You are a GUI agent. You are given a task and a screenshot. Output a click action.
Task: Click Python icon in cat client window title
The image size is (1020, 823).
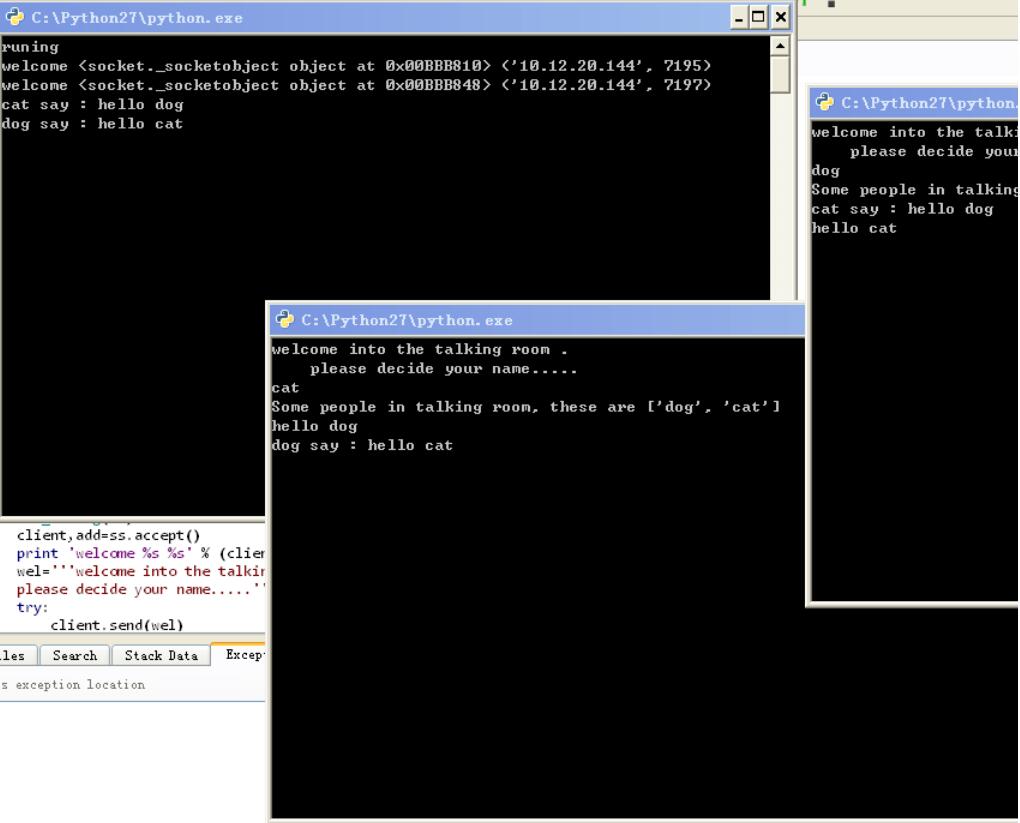pyautogui.click(x=284, y=319)
